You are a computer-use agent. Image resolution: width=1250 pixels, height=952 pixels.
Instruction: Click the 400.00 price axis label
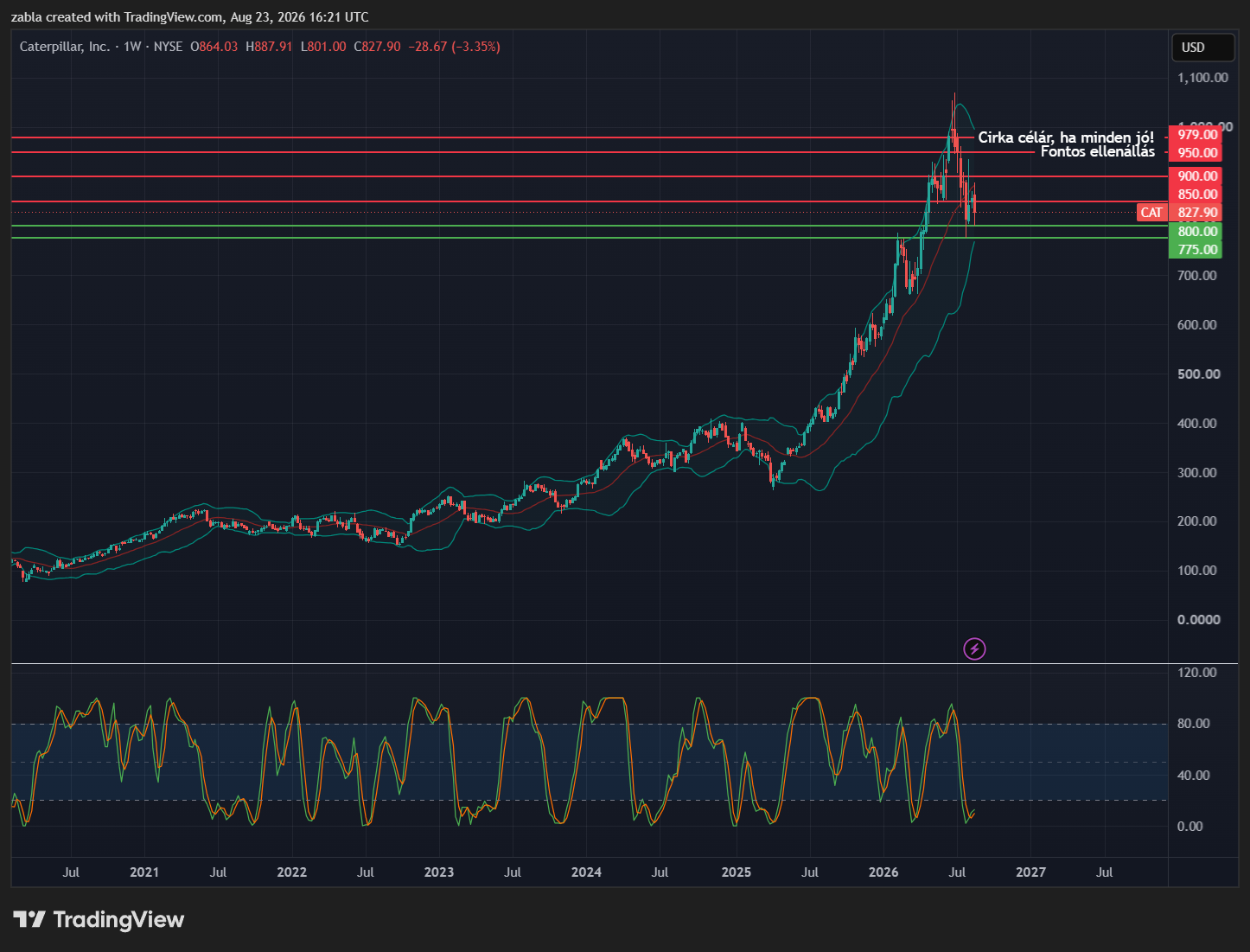(x=1197, y=424)
